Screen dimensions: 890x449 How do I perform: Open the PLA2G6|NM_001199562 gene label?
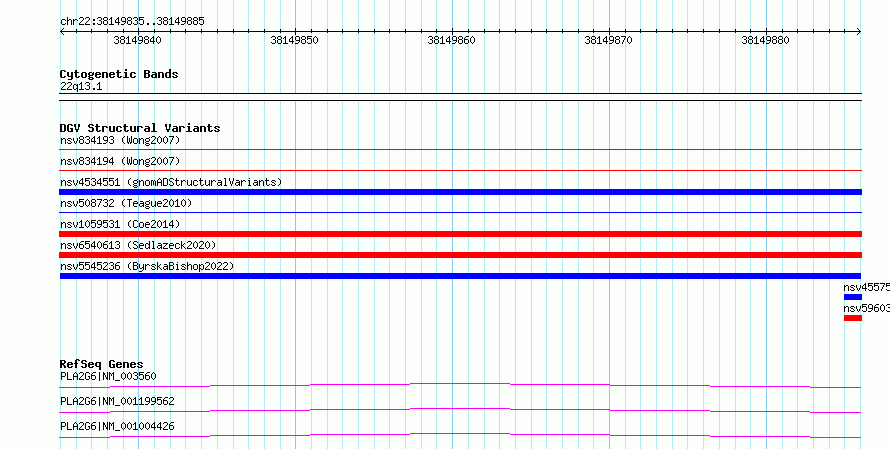click(117, 401)
